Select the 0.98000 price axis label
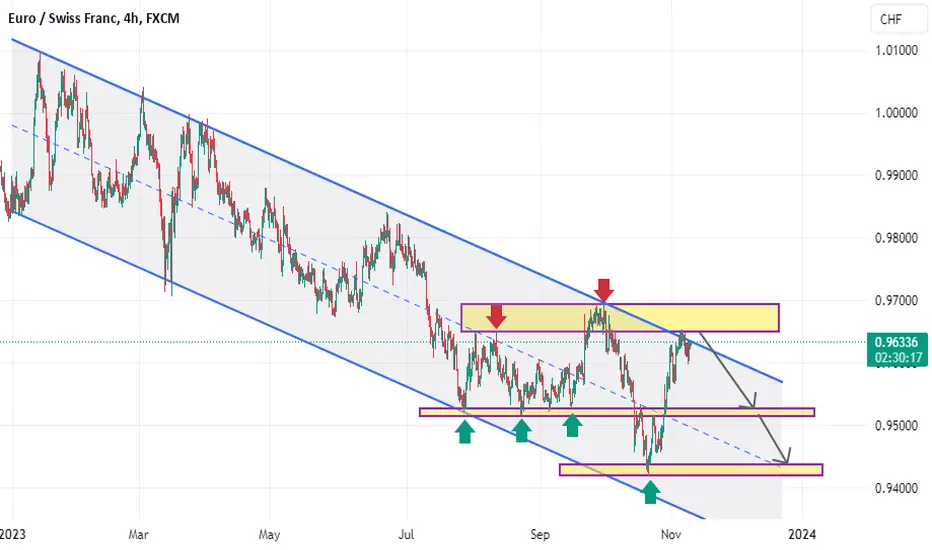The image size is (932, 550). (896, 238)
